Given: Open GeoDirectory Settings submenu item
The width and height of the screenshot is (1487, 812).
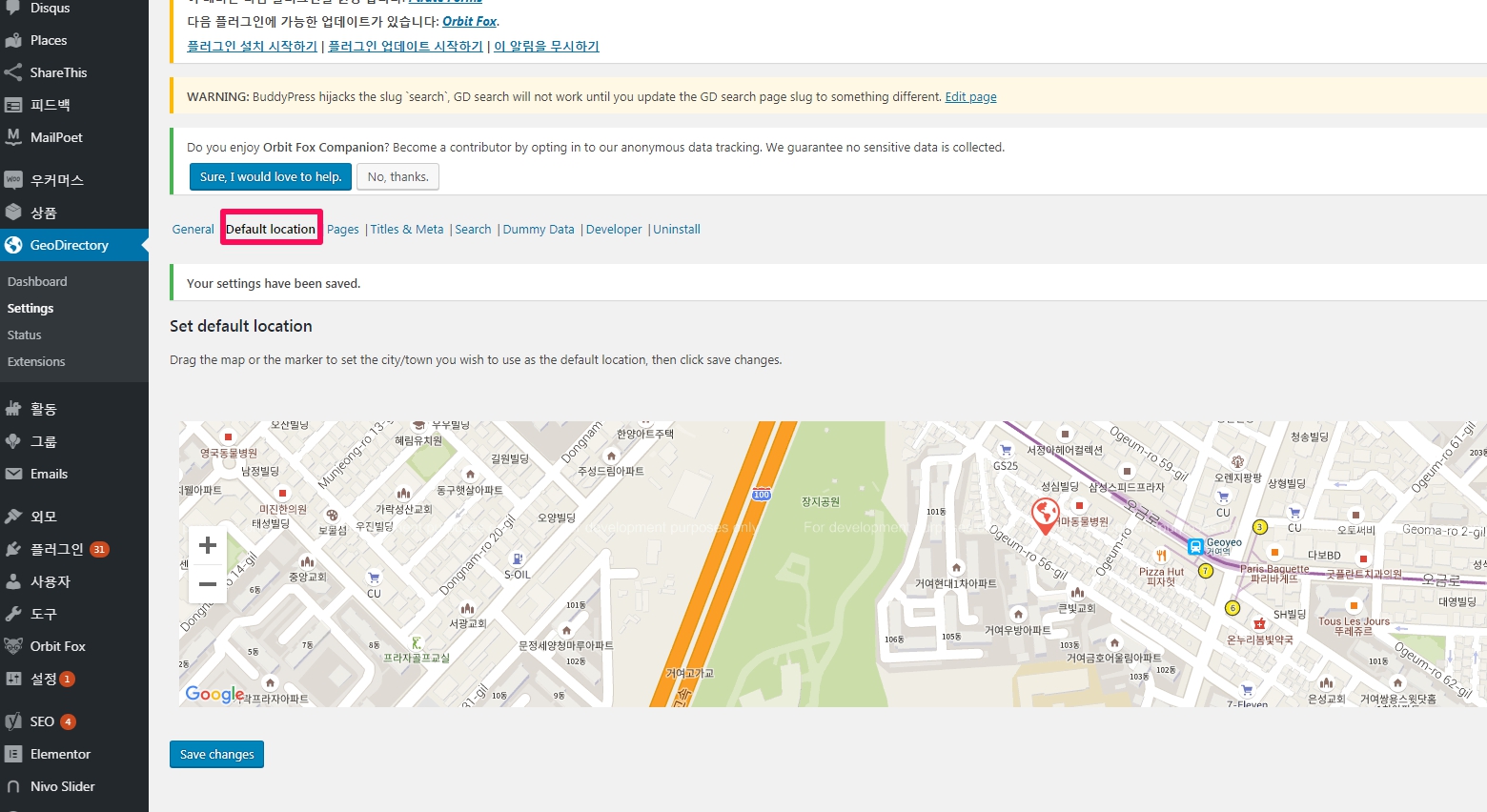Looking at the screenshot, I should click(31, 308).
